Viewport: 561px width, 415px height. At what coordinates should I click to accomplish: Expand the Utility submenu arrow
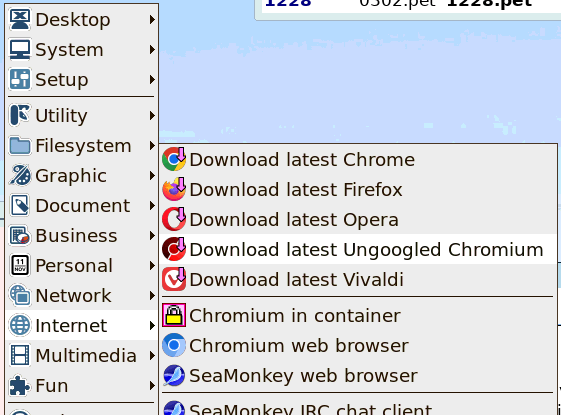(x=152, y=116)
